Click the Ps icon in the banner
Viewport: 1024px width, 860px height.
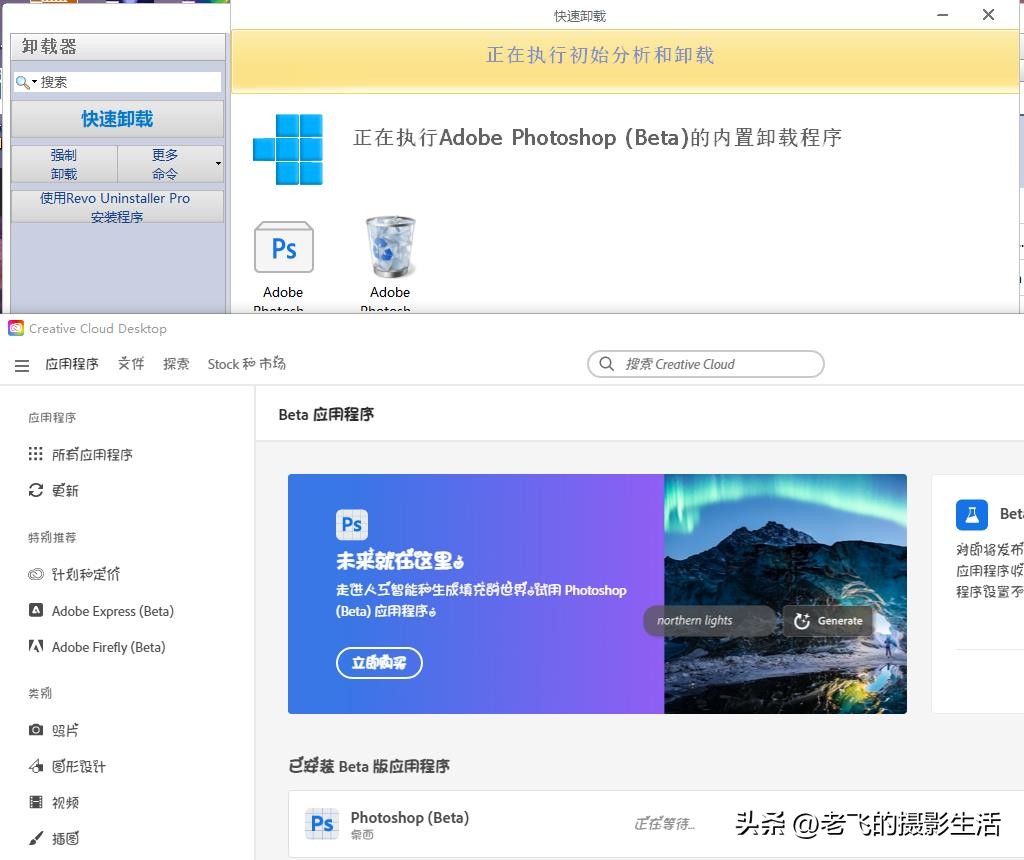(x=352, y=524)
